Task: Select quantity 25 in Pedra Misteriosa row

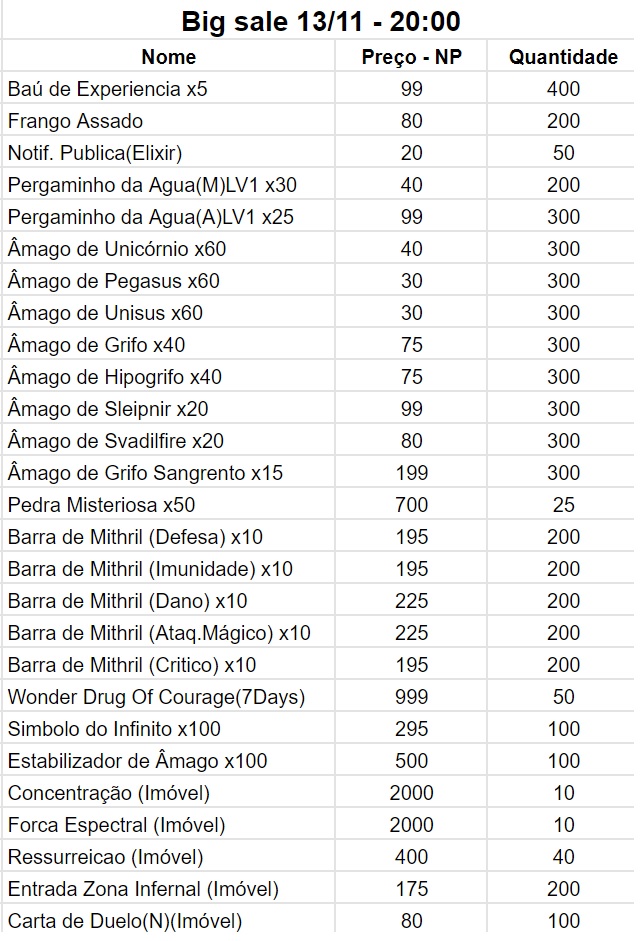Action: (563, 505)
